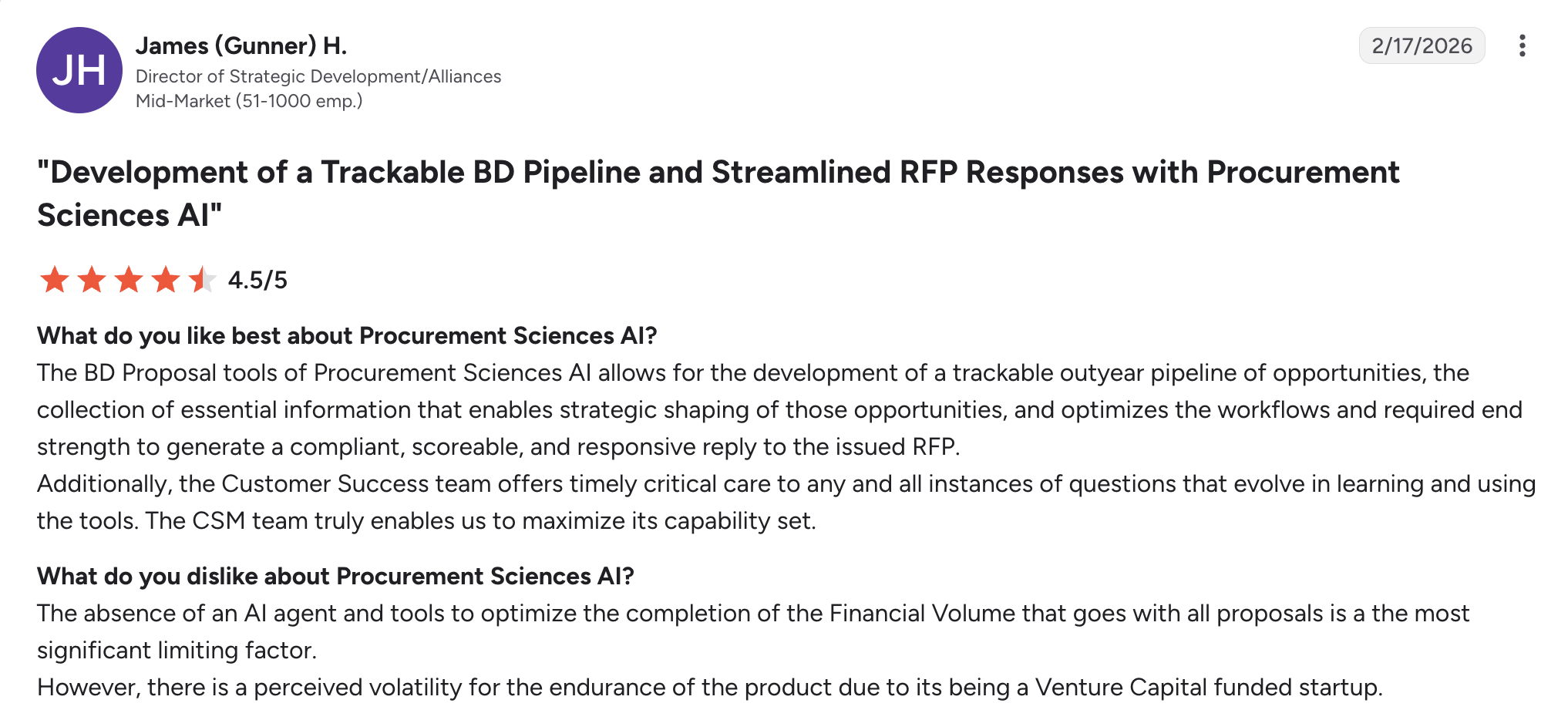Click the 'Sciences AI"' second title line
The width and height of the screenshot is (1568, 720).
[x=130, y=215]
